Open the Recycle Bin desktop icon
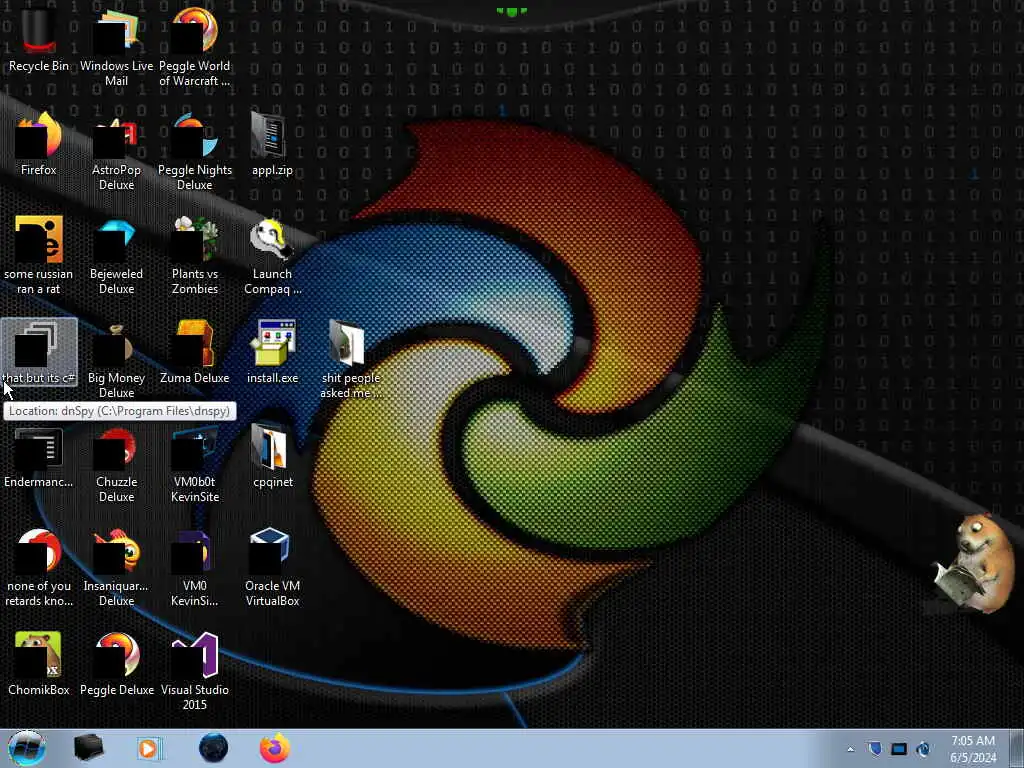The image size is (1024, 768). [x=39, y=39]
